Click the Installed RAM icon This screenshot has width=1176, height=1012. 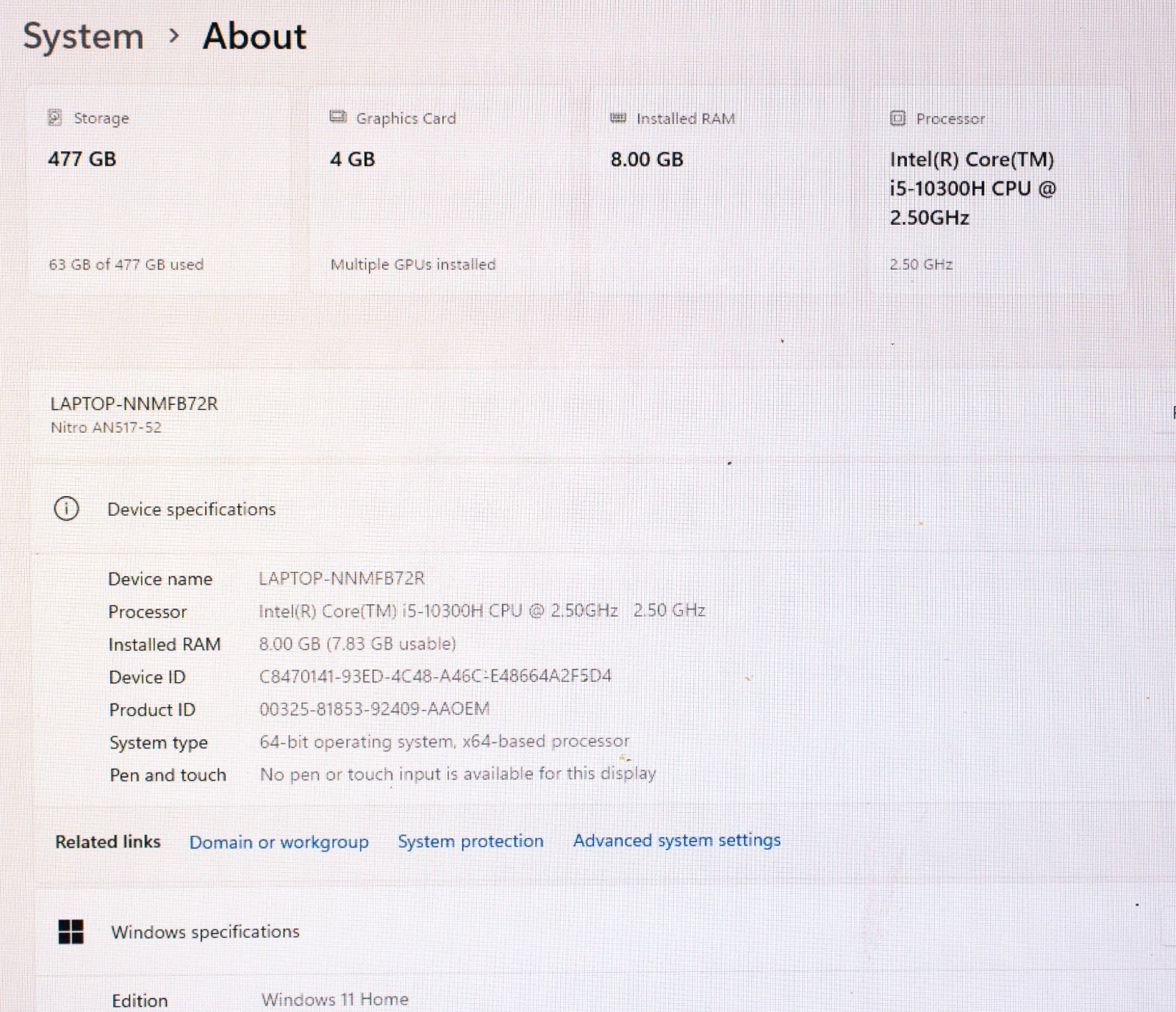(x=618, y=118)
